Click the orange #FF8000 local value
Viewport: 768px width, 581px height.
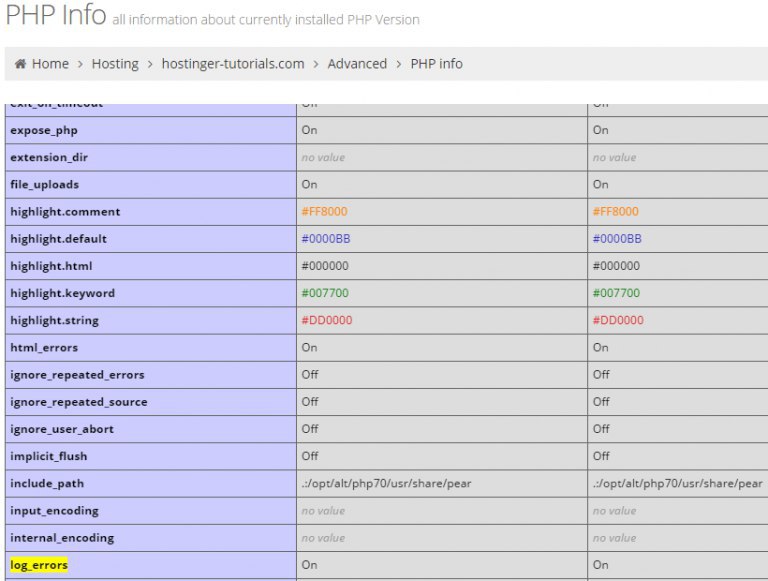[x=324, y=212]
